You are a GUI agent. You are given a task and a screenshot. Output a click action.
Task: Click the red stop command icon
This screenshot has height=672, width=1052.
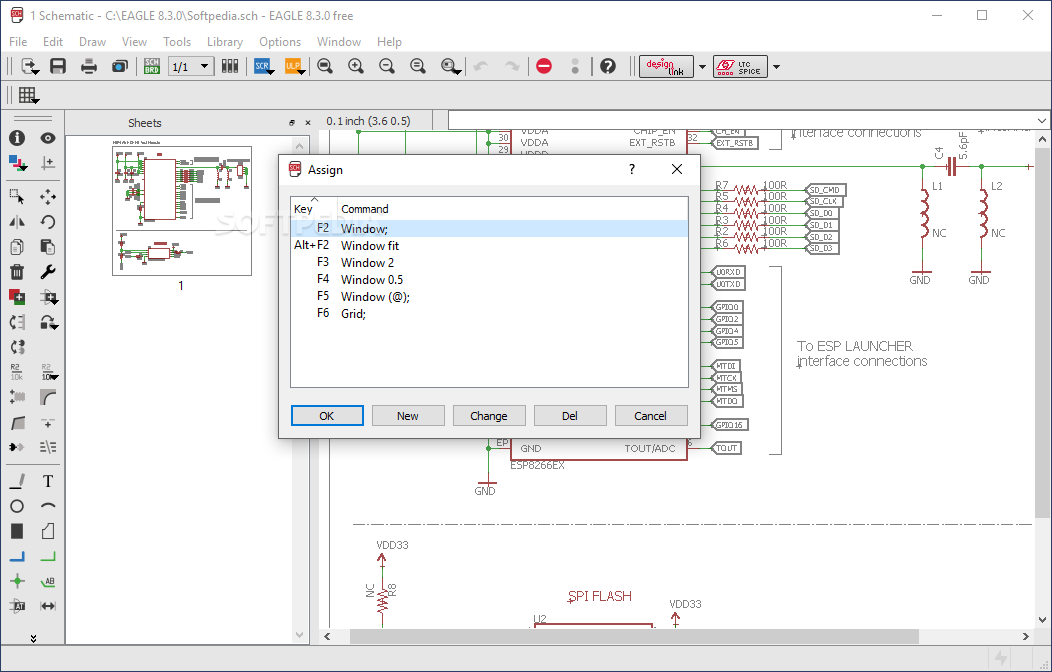tap(544, 66)
